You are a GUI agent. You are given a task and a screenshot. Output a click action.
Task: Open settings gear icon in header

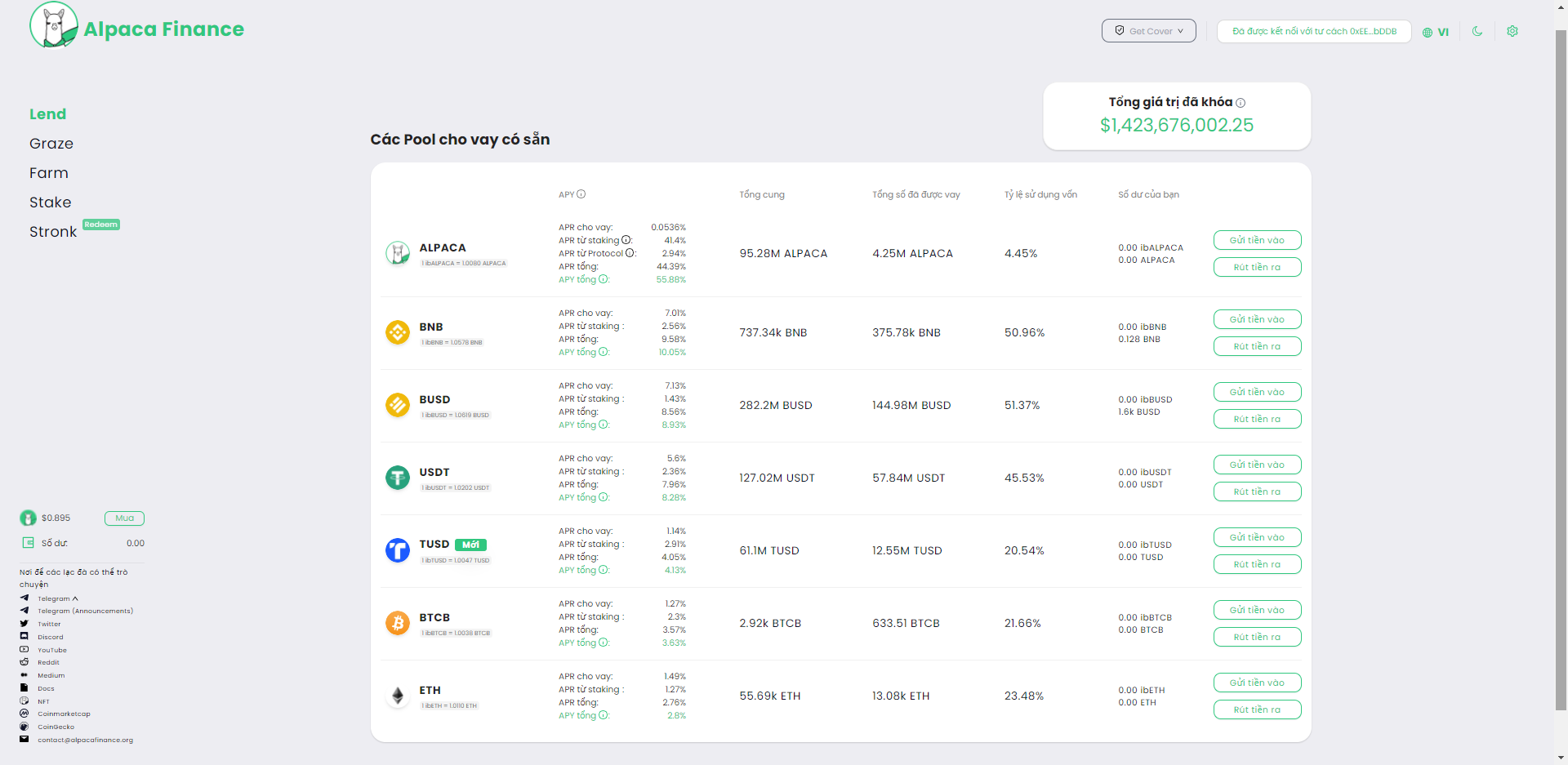[x=1512, y=31]
